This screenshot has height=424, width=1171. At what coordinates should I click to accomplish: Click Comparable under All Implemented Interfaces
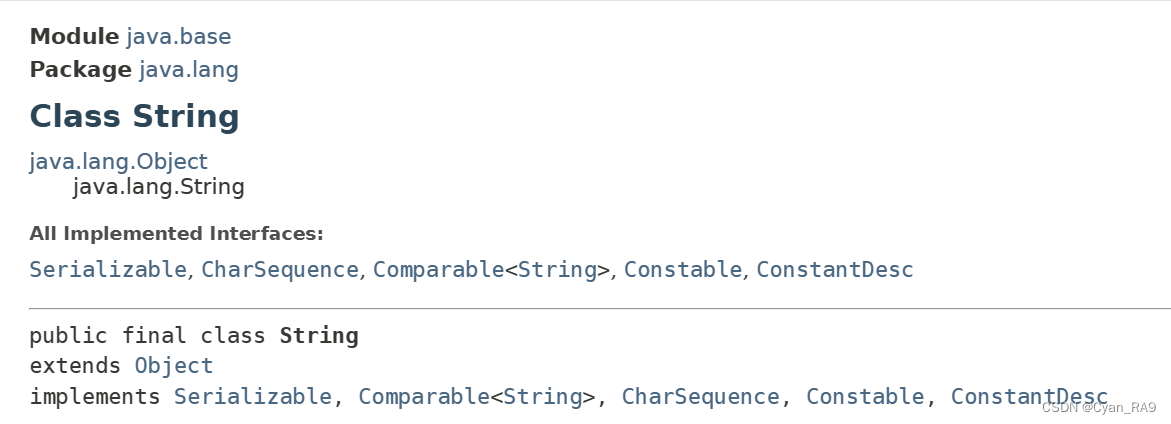(438, 269)
